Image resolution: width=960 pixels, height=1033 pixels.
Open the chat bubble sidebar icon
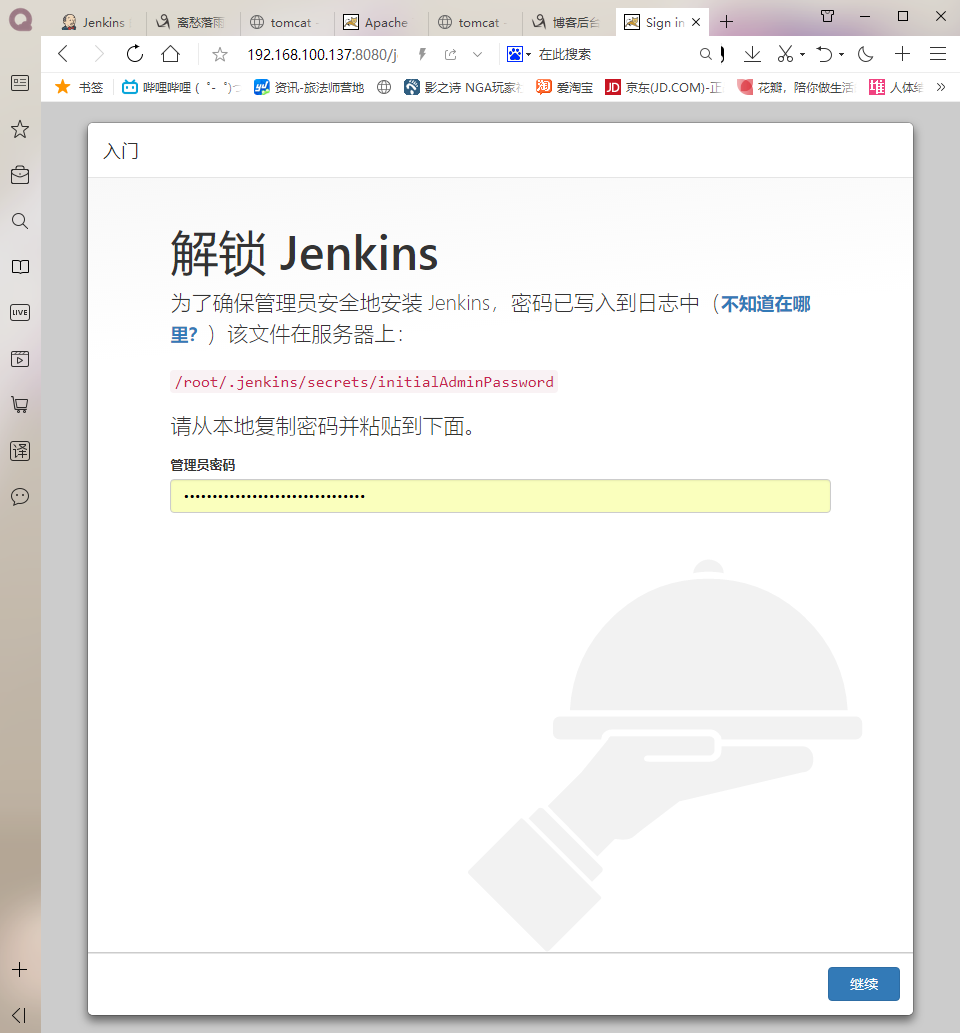click(20, 497)
